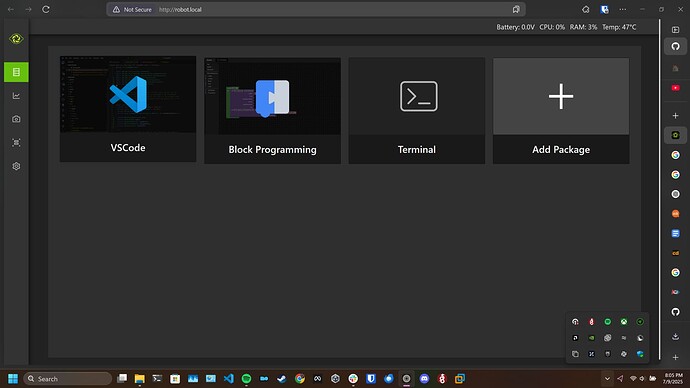Open Google Chrome from the taskbar
This screenshot has width=690, height=388.
click(x=300, y=378)
